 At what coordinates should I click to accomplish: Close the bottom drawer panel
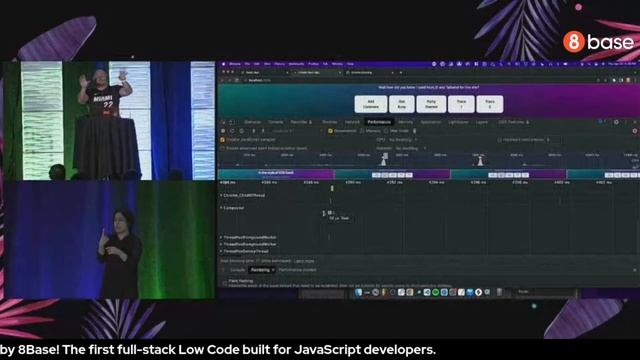point(635,270)
